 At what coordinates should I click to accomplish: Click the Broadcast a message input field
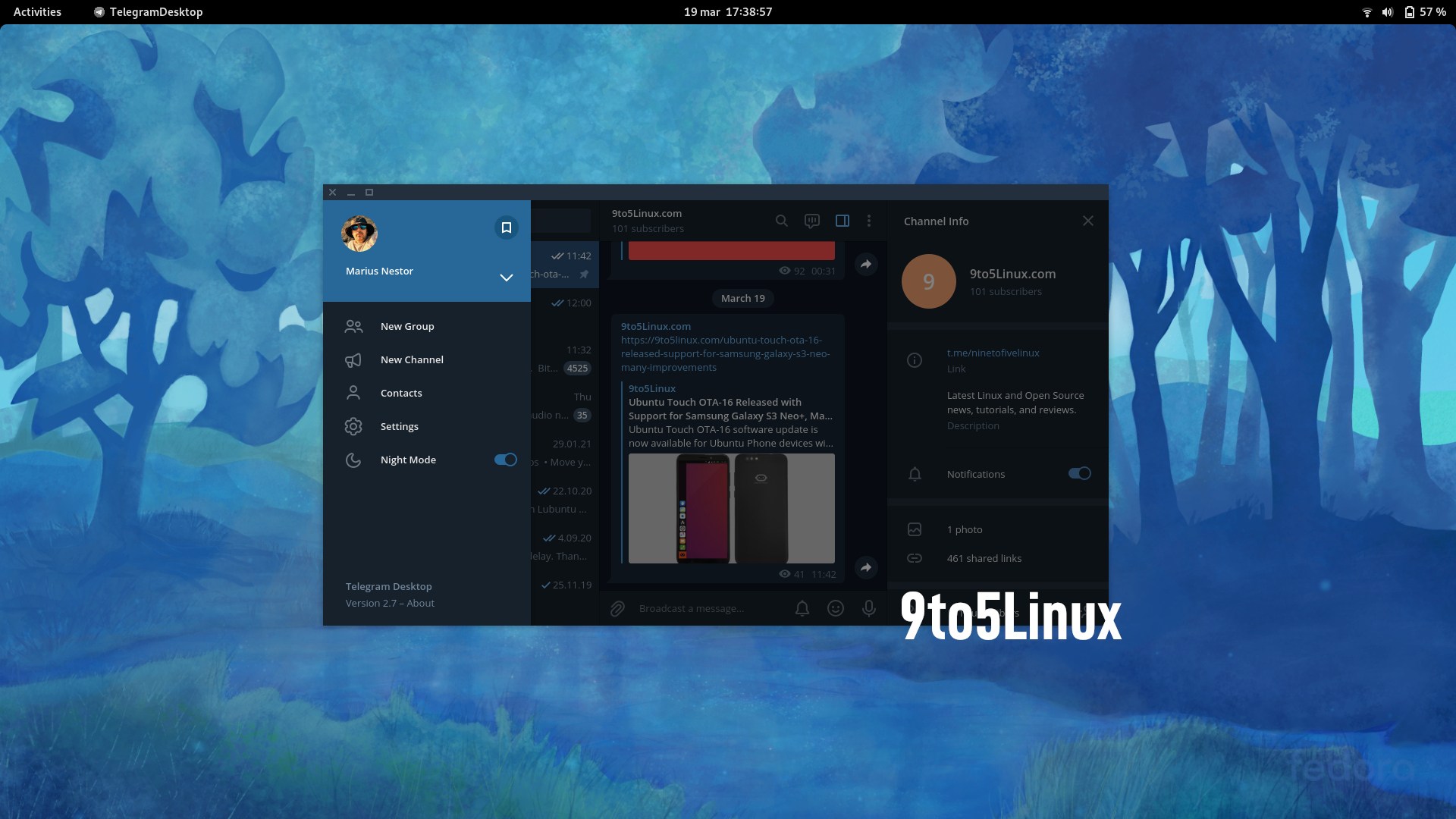(705, 608)
